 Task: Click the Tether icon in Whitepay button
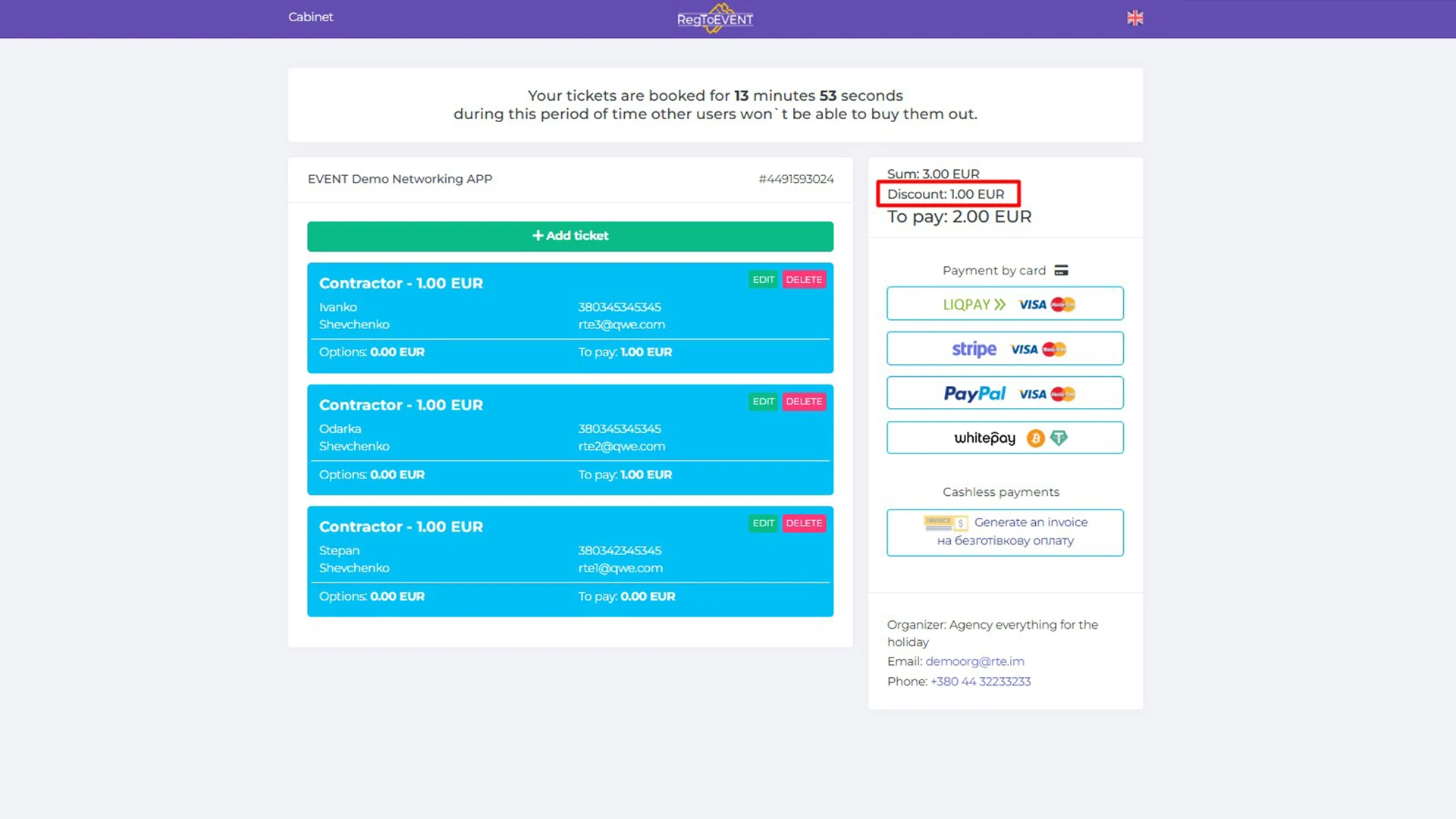pyautogui.click(x=1059, y=438)
